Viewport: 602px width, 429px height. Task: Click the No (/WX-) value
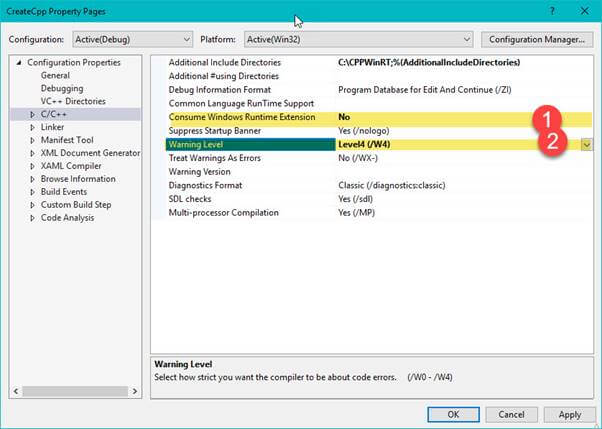[358, 158]
